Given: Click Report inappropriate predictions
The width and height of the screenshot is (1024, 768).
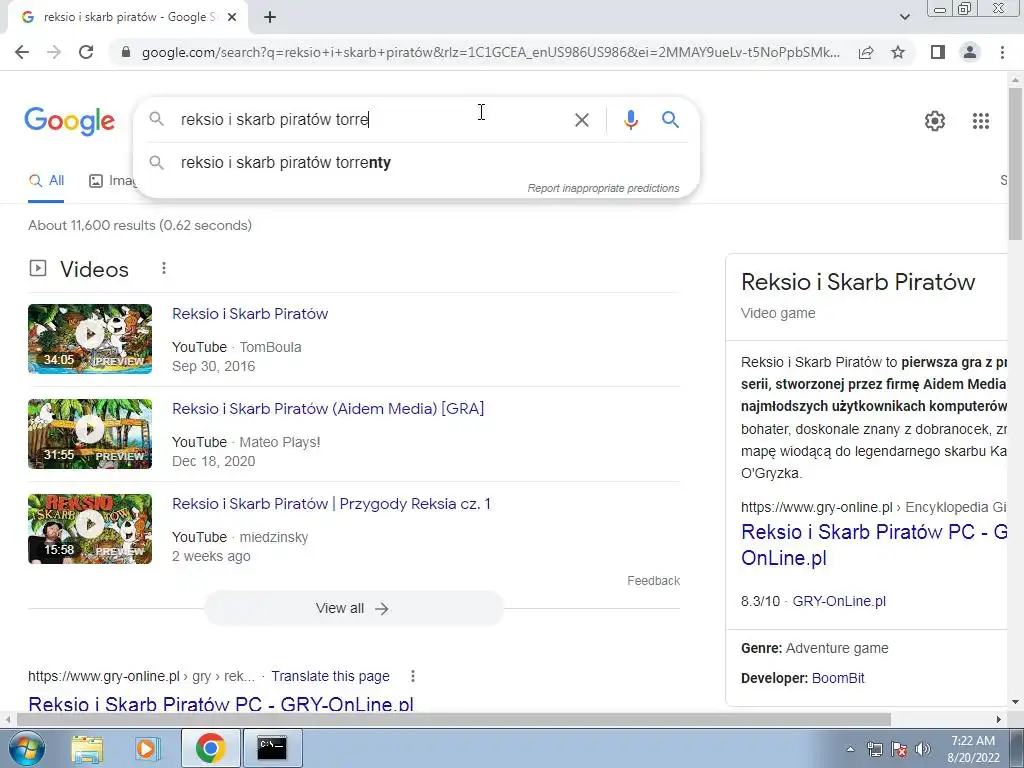Looking at the screenshot, I should pyautogui.click(x=603, y=188).
